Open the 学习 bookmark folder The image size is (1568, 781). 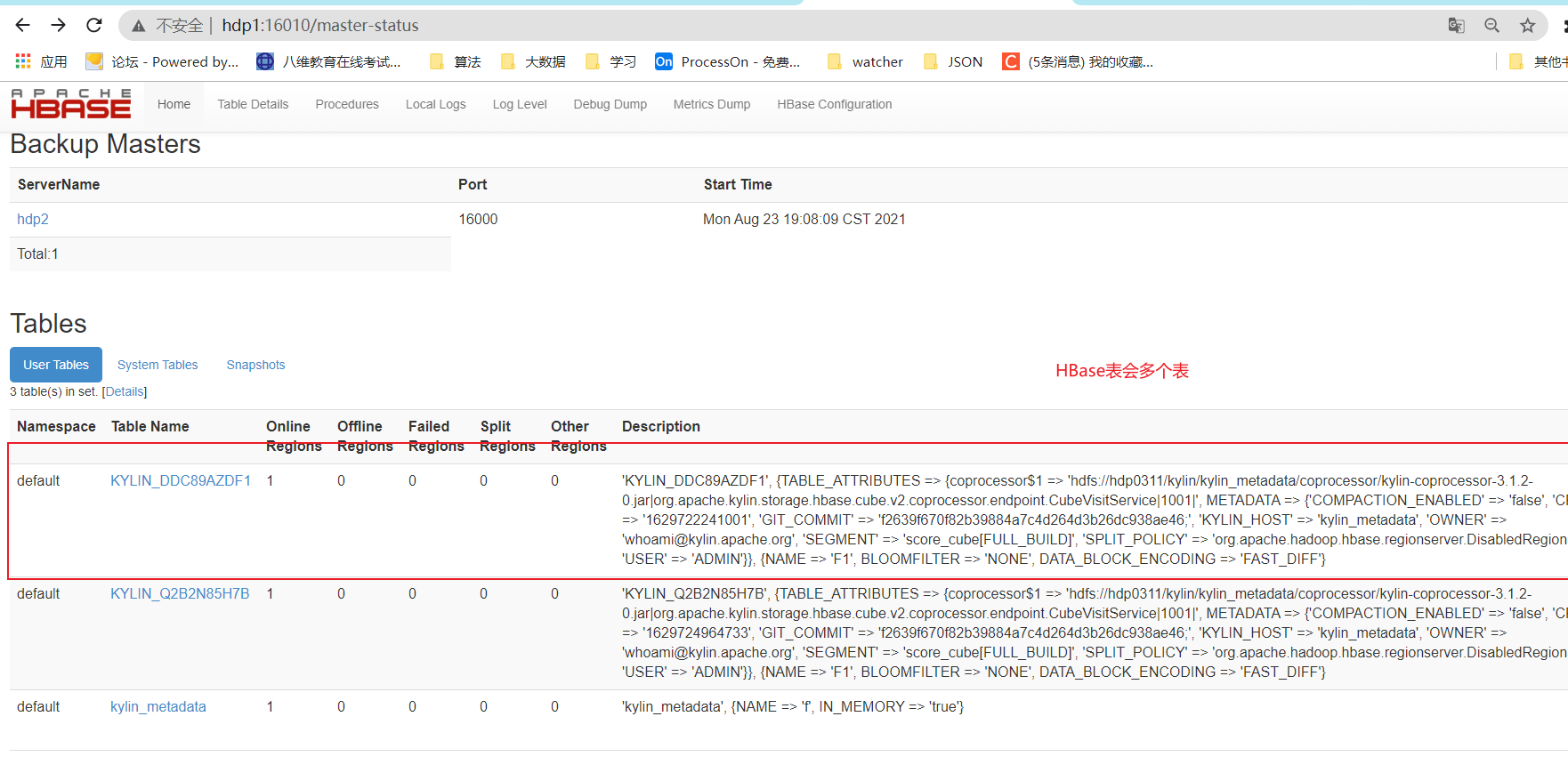[x=610, y=61]
